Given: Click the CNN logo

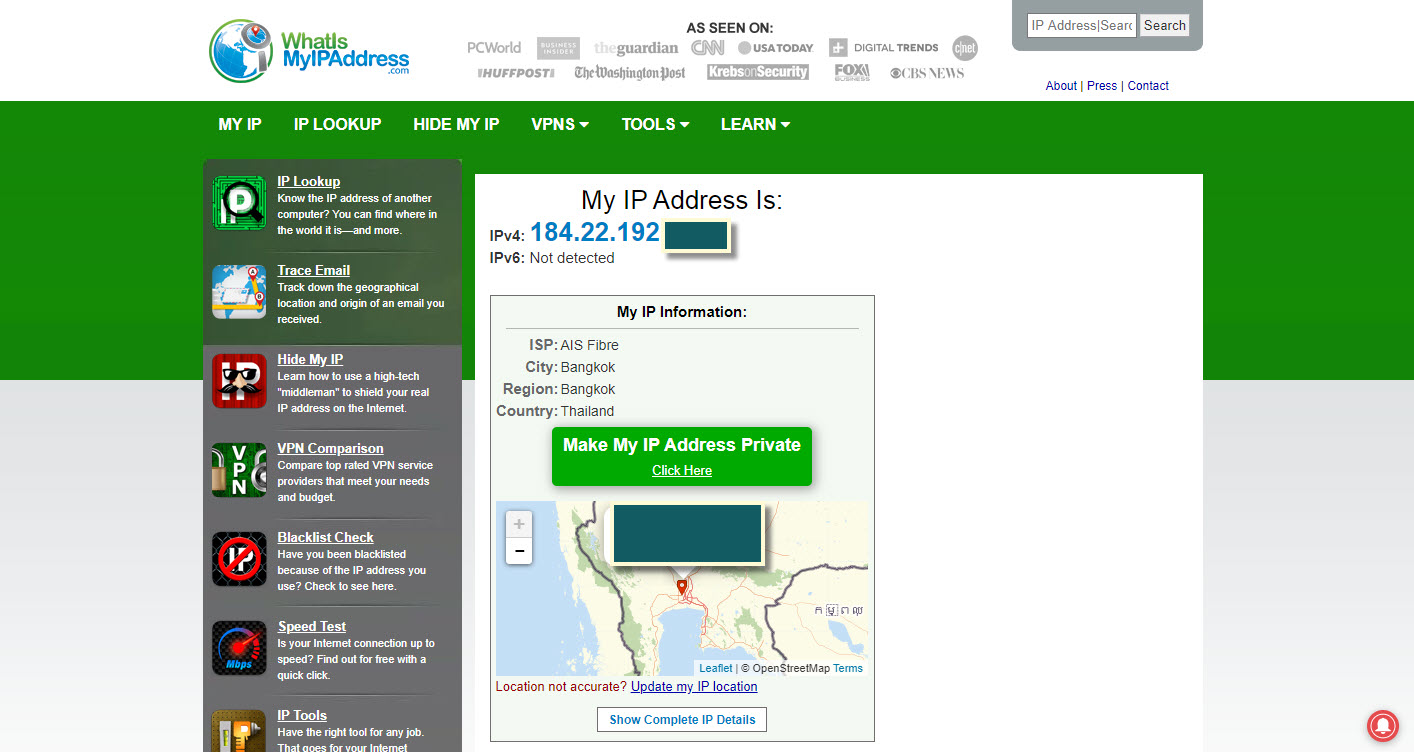Looking at the screenshot, I should point(708,47).
